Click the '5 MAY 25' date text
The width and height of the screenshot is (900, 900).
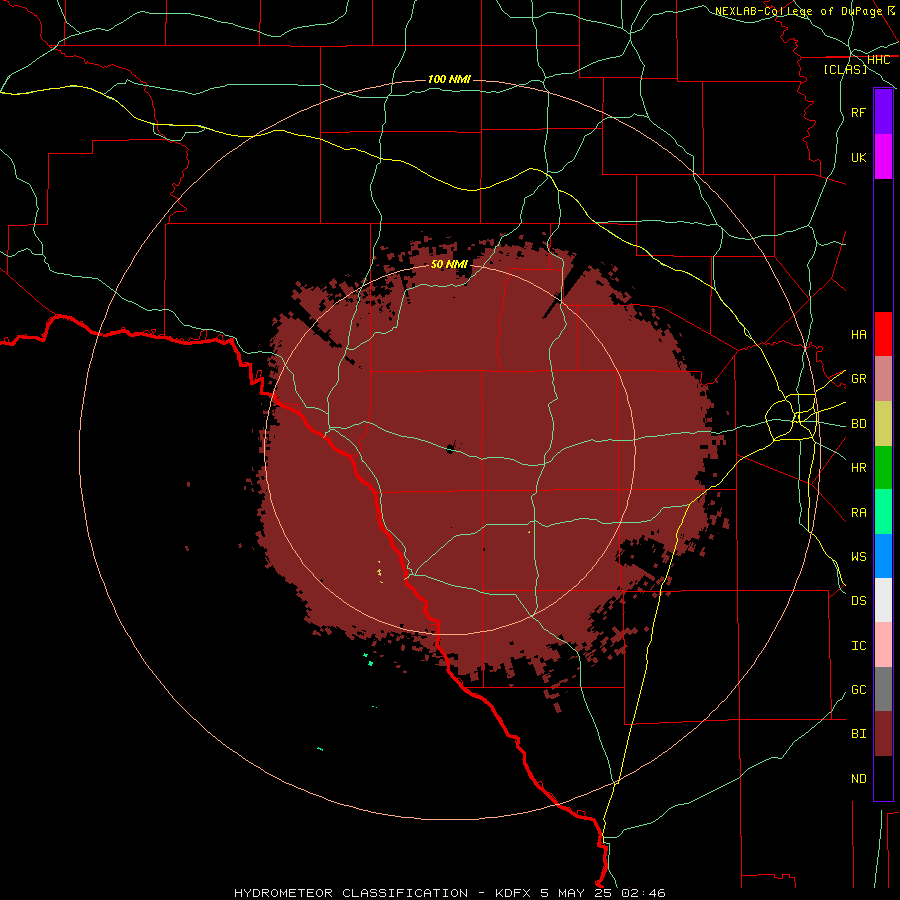pyautogui.click(x=577, y=893)
